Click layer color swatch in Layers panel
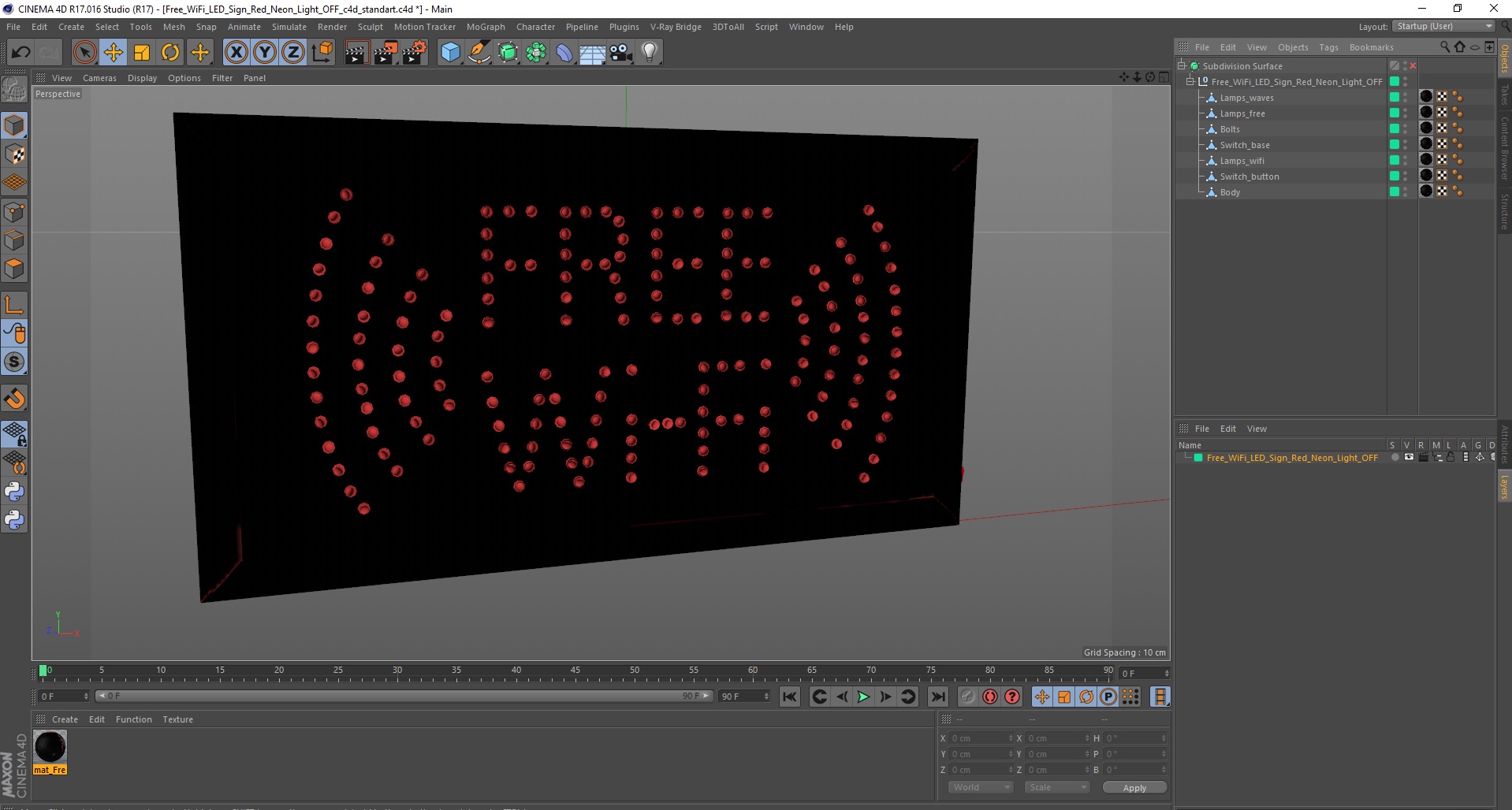 click(x=1198, y=457)
